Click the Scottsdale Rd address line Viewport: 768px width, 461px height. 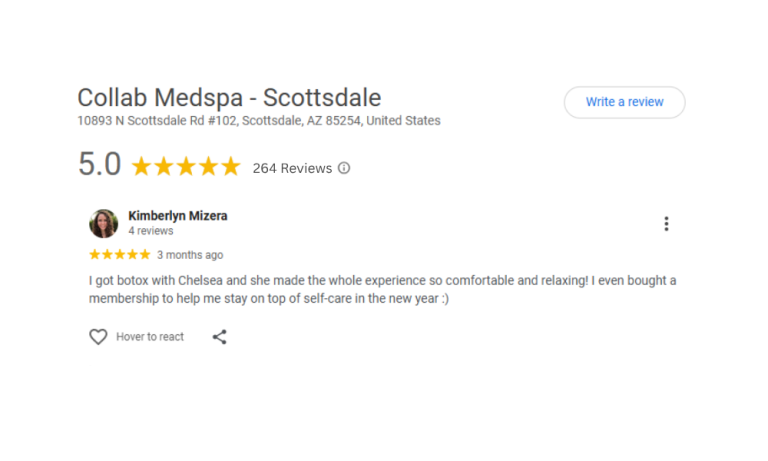[259, 121]
